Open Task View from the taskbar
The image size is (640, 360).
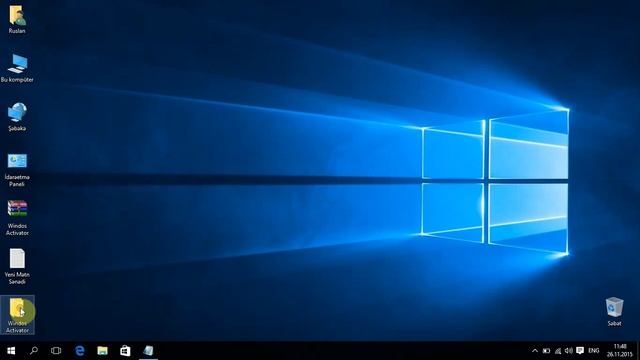click(x=56, y=351)
